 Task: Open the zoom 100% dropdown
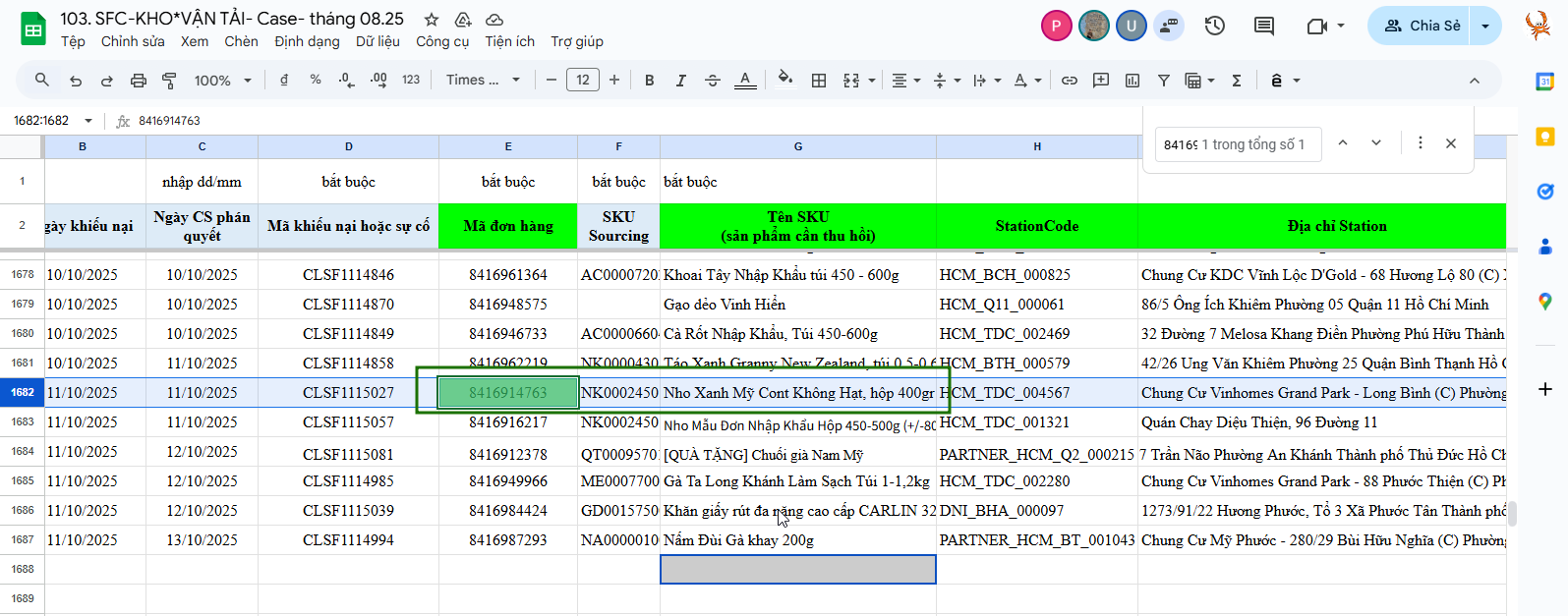(x=223, y=81)
